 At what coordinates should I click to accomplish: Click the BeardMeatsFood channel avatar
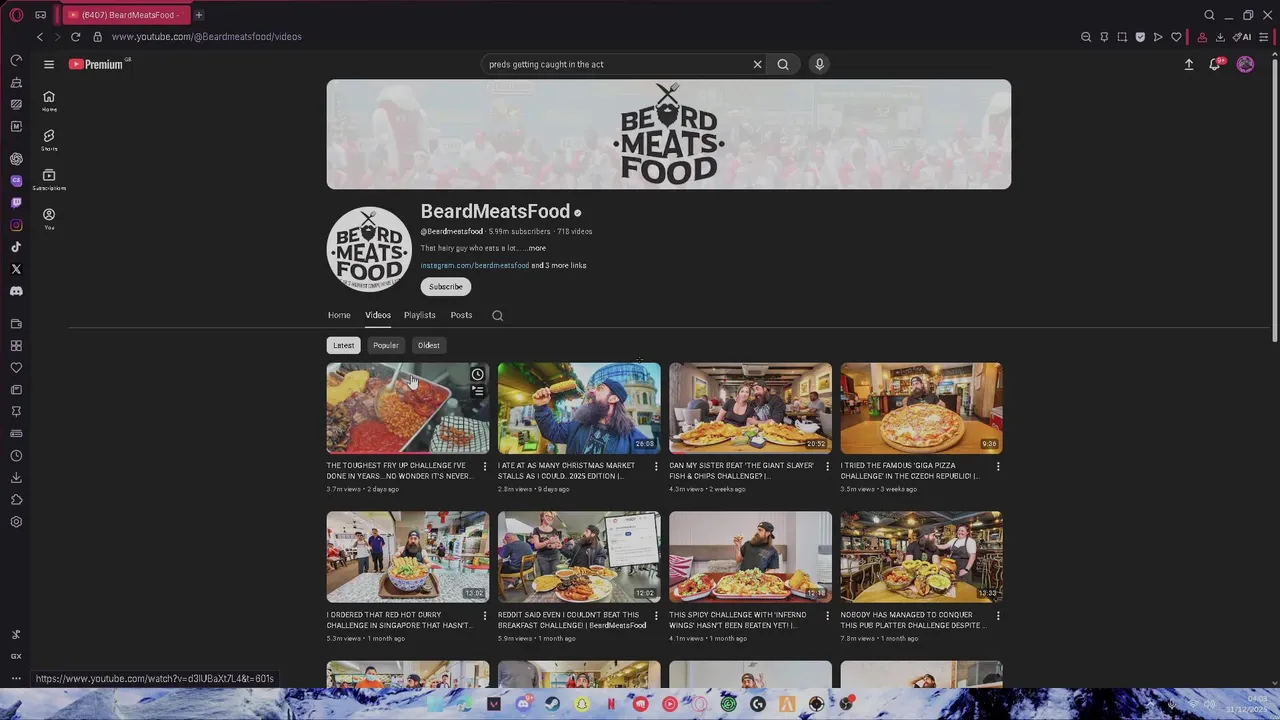click(x=369, y=249)
